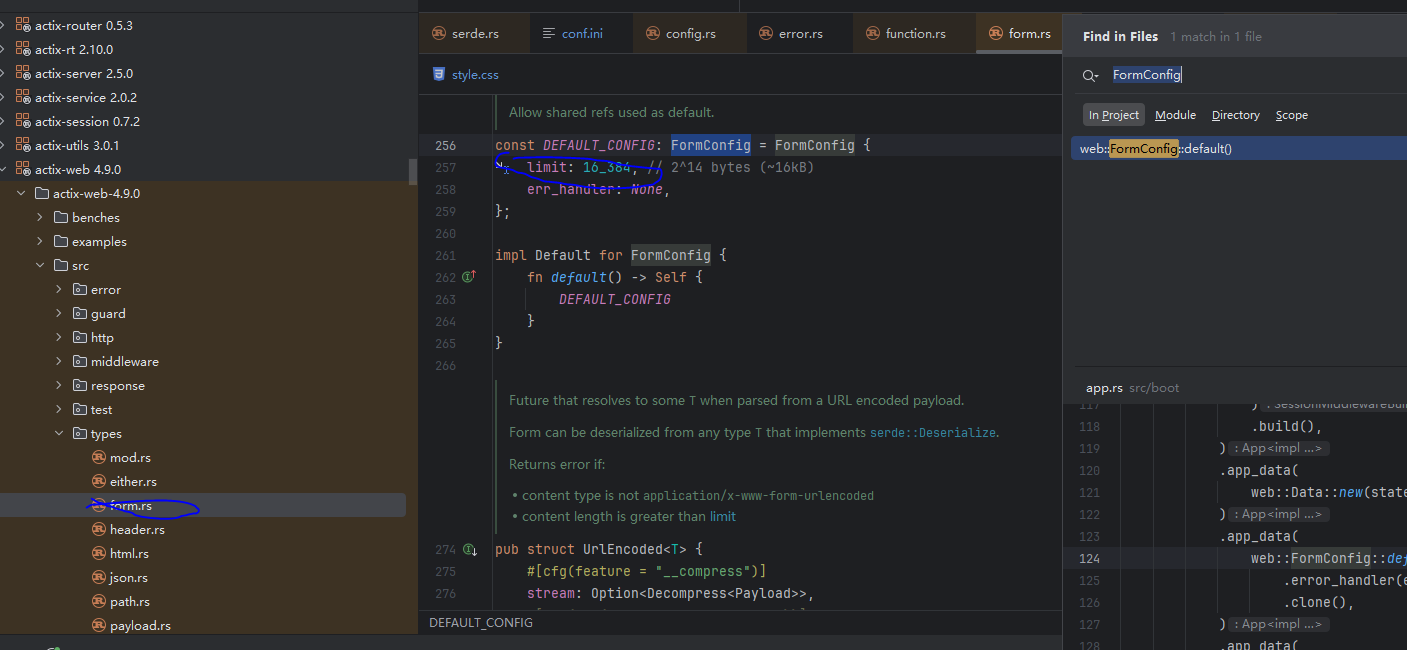Click line number 124 in the preview gutter
The width and height of the screenshot is (1407, 650).
pos(1089,559)
